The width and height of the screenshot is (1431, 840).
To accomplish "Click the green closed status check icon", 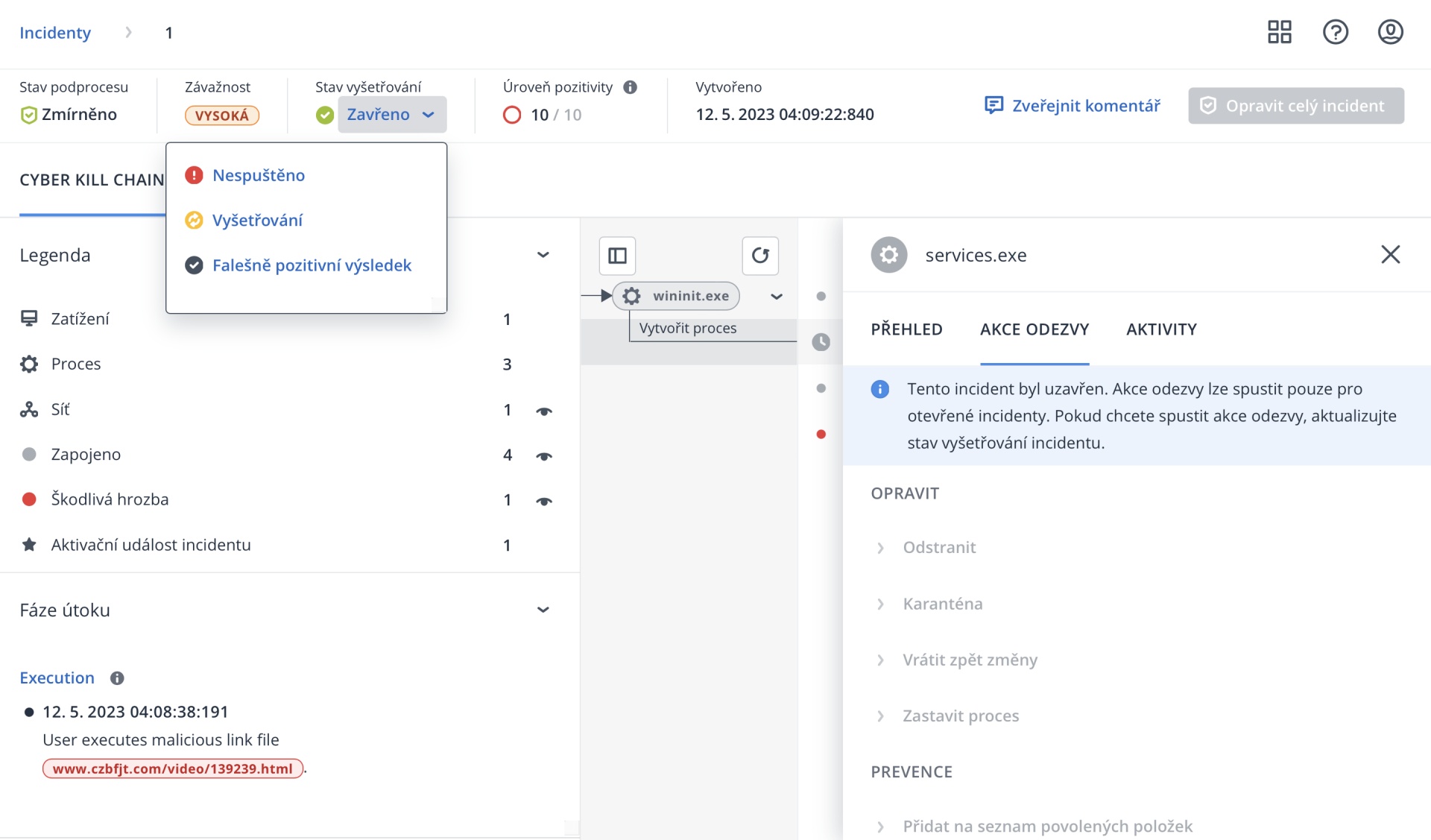I will coord(325,115).
